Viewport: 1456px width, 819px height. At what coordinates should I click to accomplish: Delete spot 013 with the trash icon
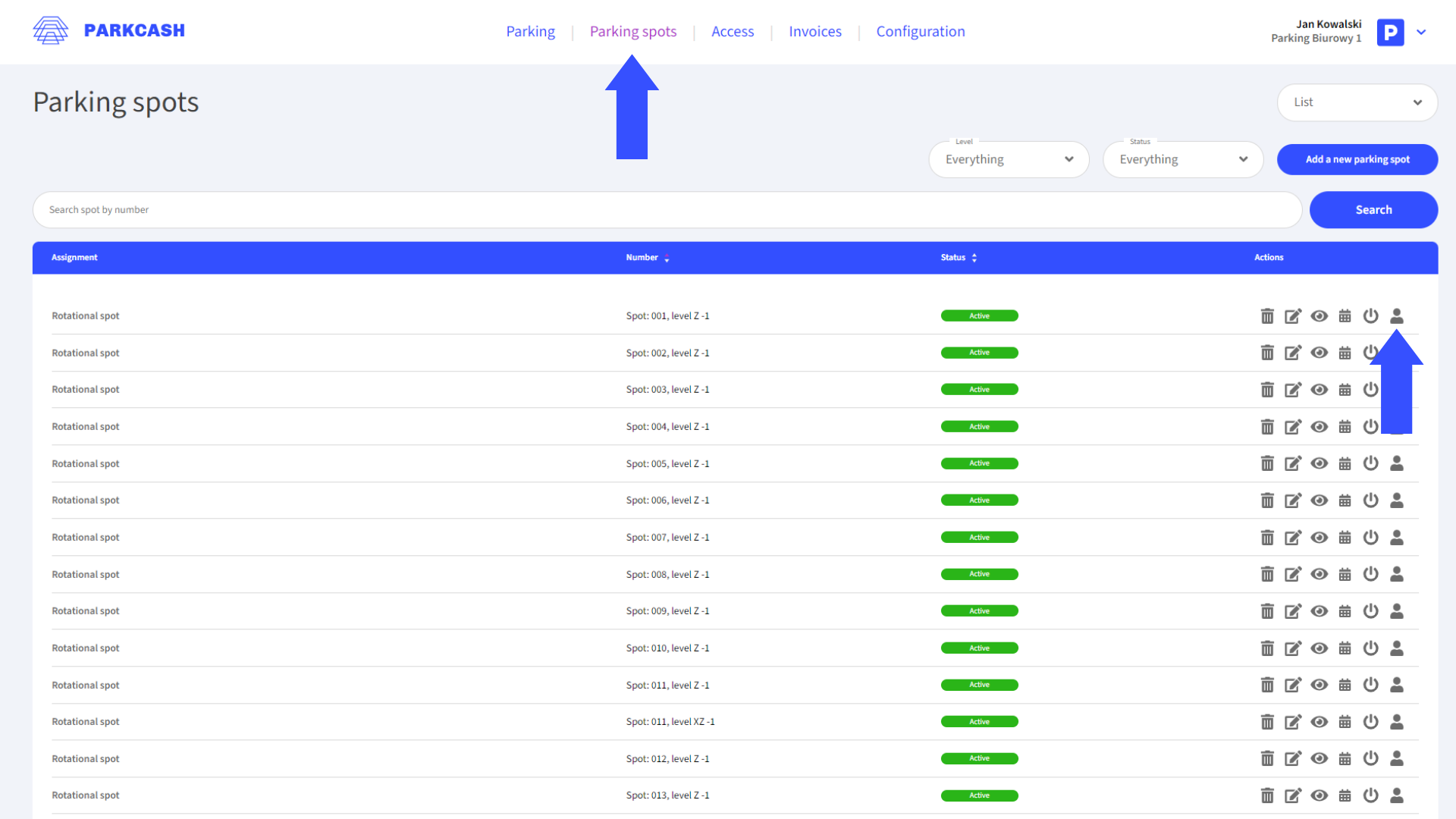1267,795
